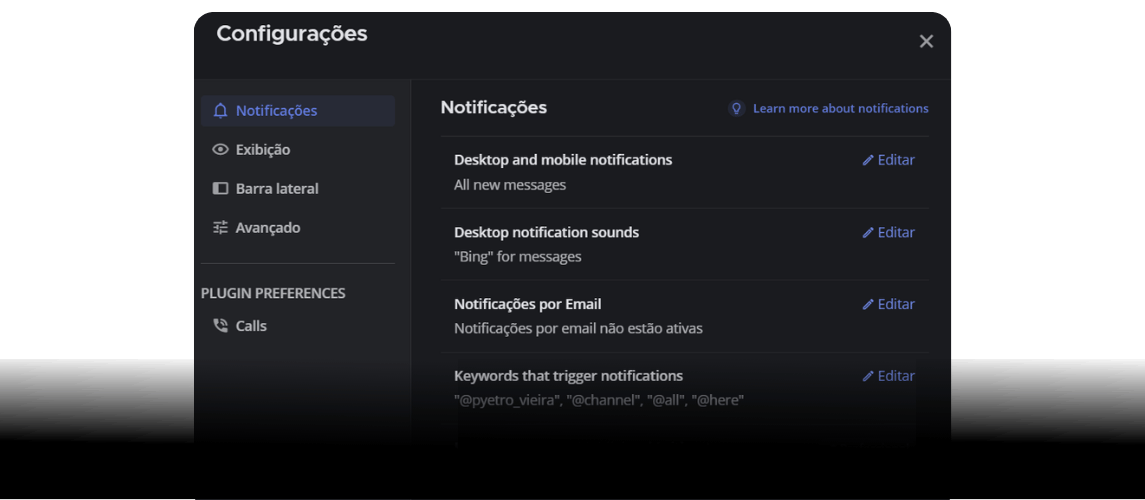The width and height of the screenshot is (1145, 500).
Task: Click the bell icon beside Notificações
Action: pos(220,111)
